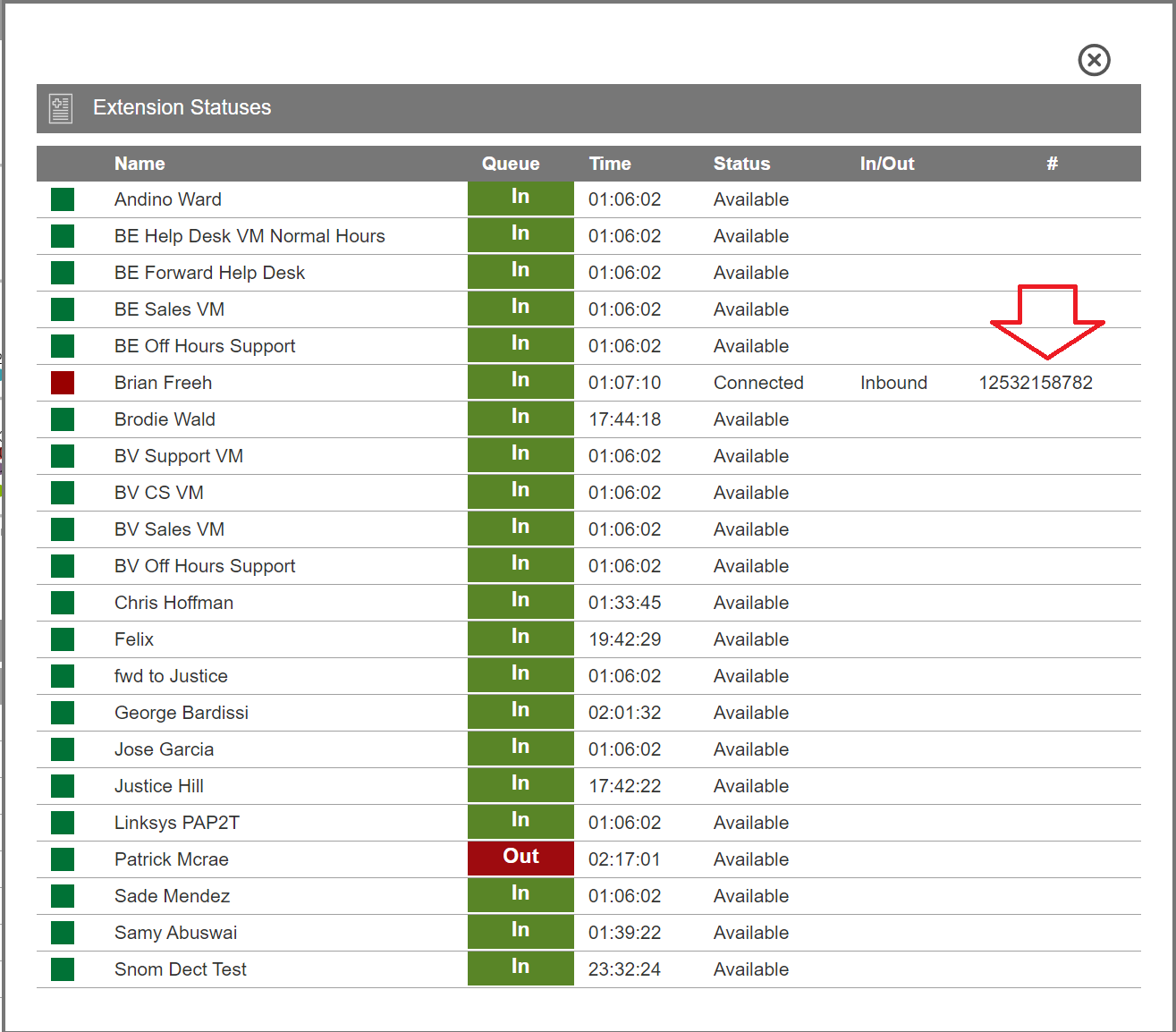Select the BV Sales VM name
Image resolution: width=1176 pixels, height=1032 pixels.
(x=169, y=529)
